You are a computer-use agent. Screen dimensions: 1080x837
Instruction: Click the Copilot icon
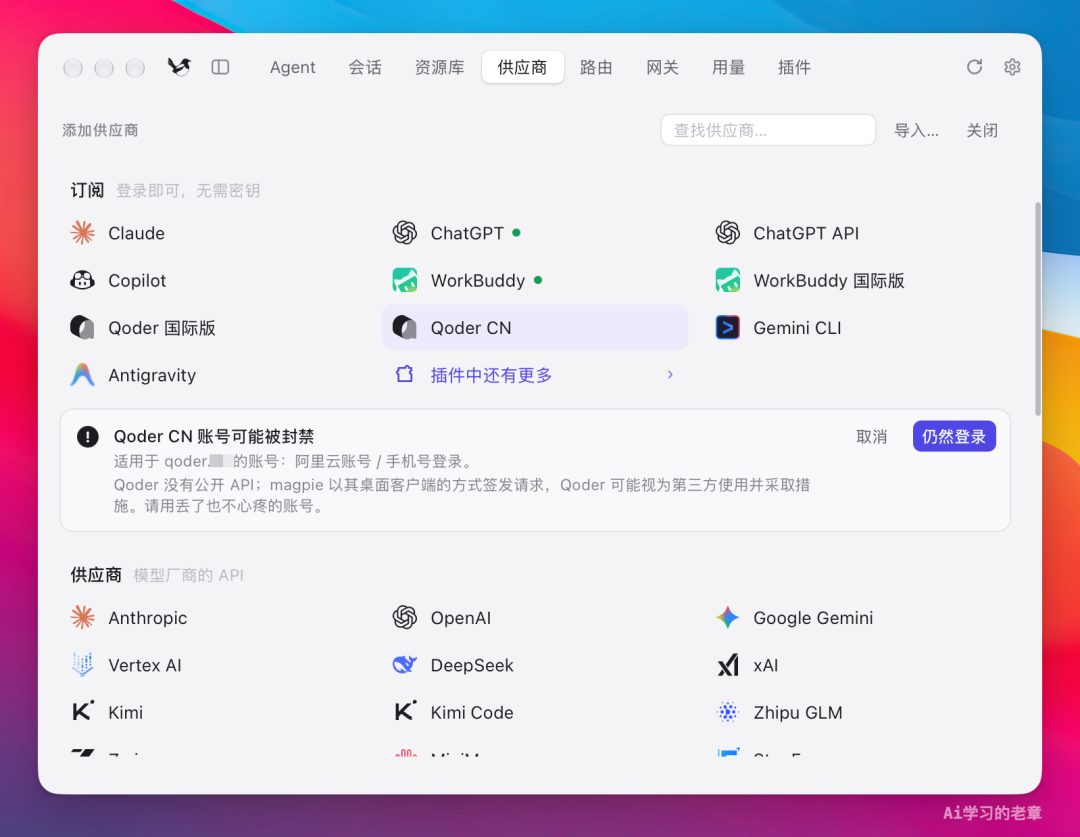(x=83, y=280)
